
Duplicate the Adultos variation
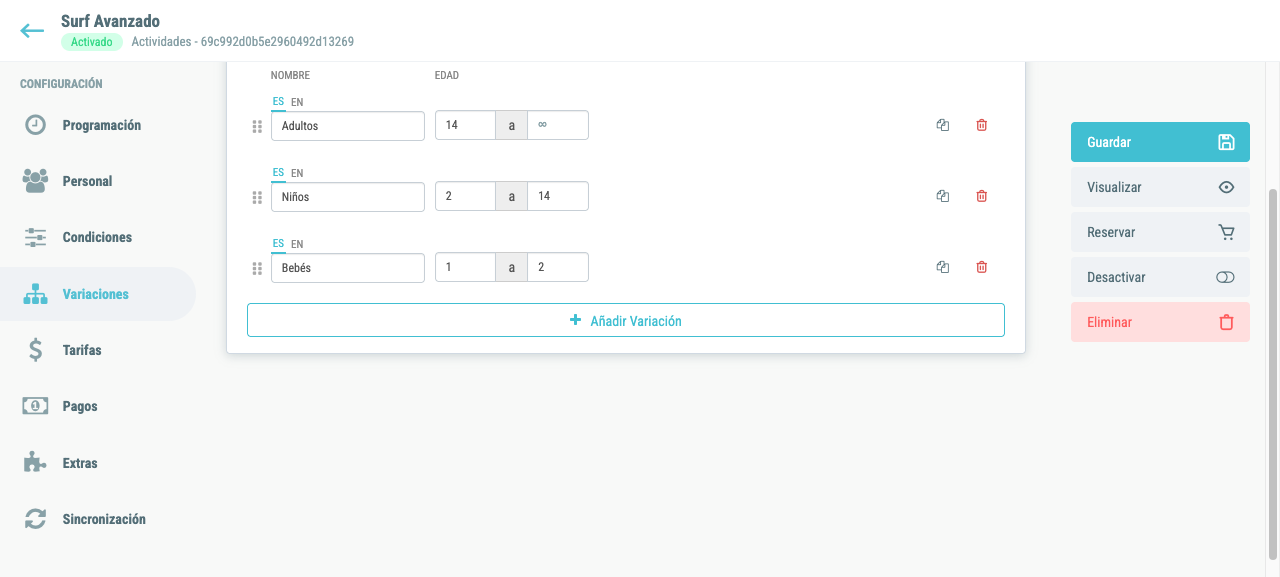point(942,125)
